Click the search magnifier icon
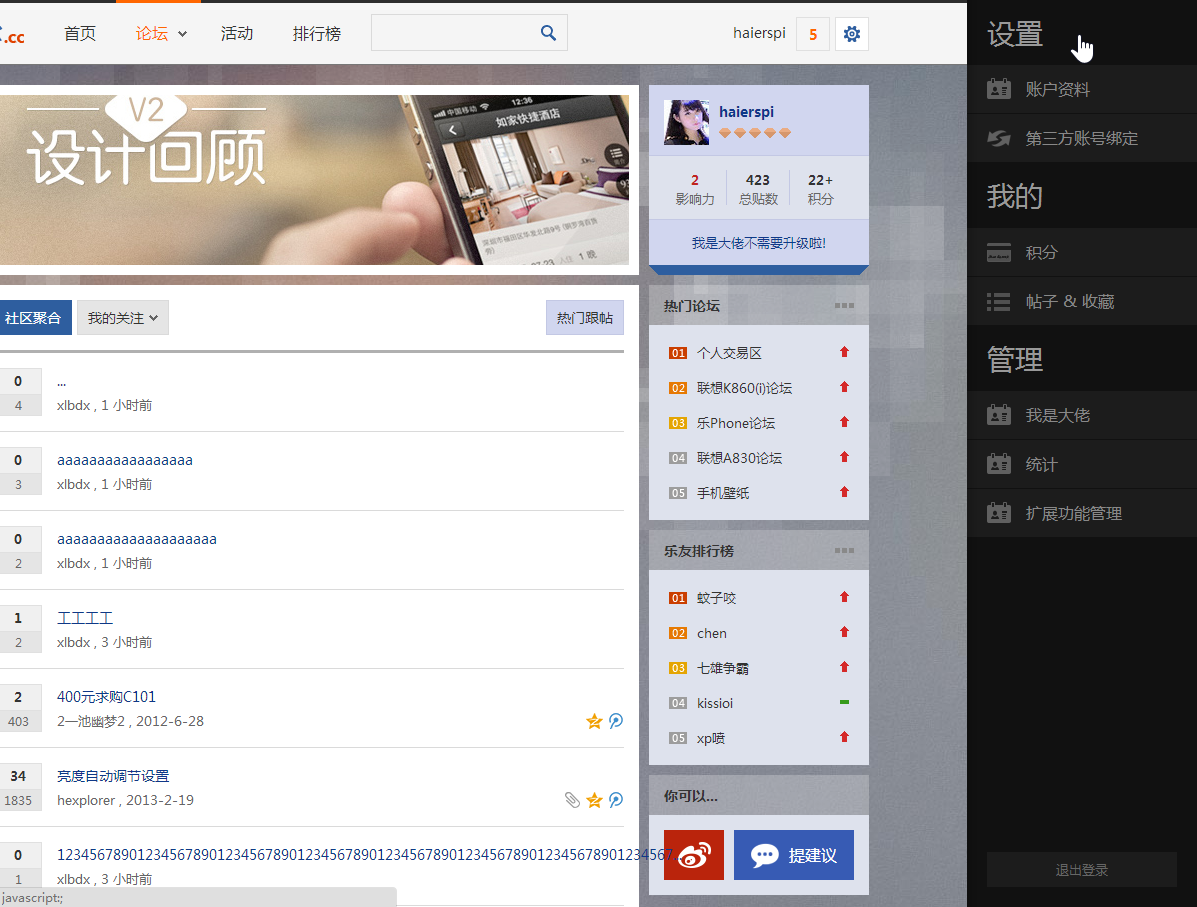This screenshot has height=907, width=1197. [x=548, y=33]
